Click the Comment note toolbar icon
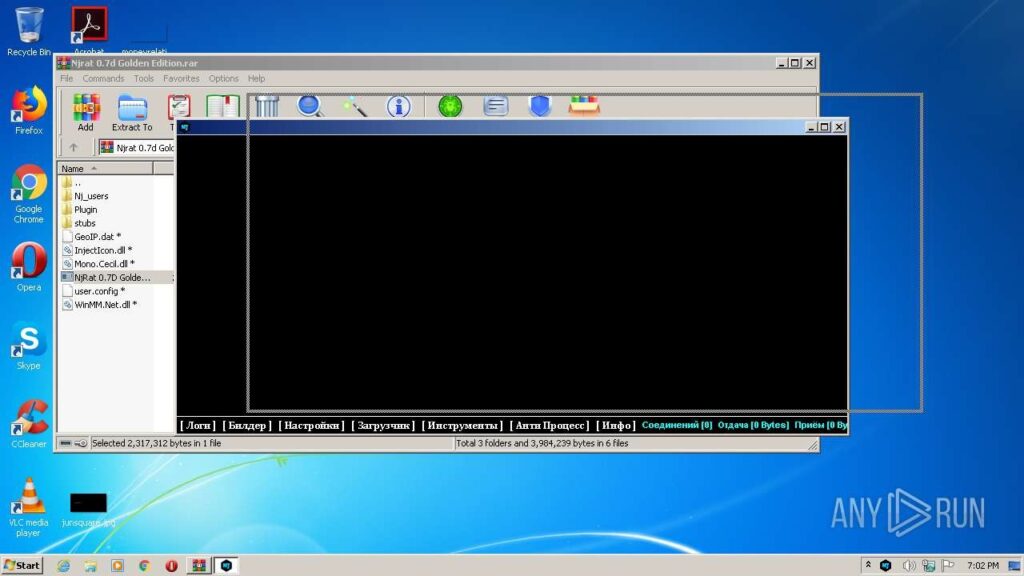This screenshot has width=1024, height=576. tap(496, 106)
